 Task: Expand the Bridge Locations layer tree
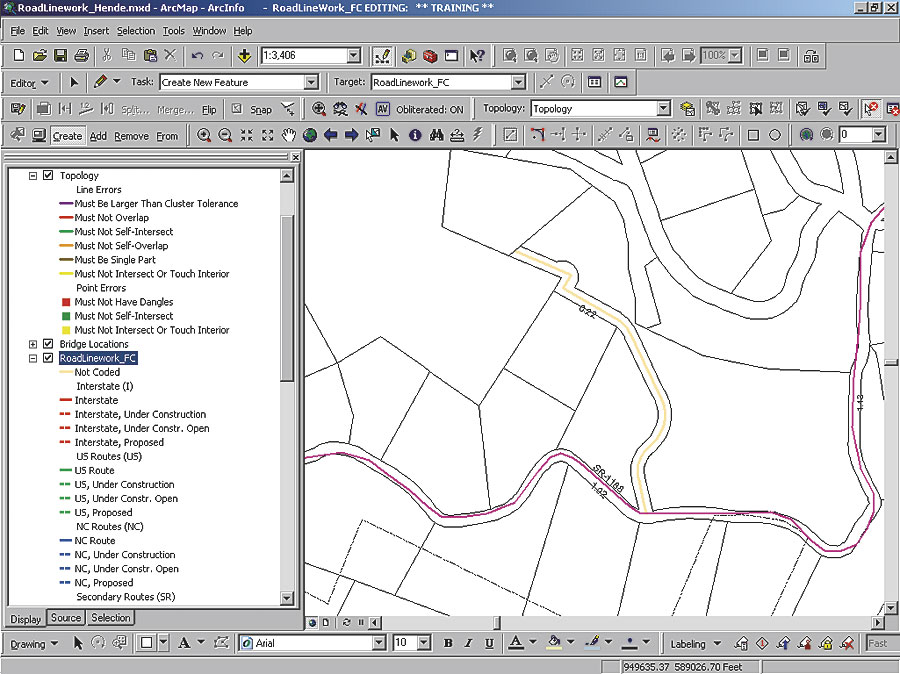tap(33, 344)
